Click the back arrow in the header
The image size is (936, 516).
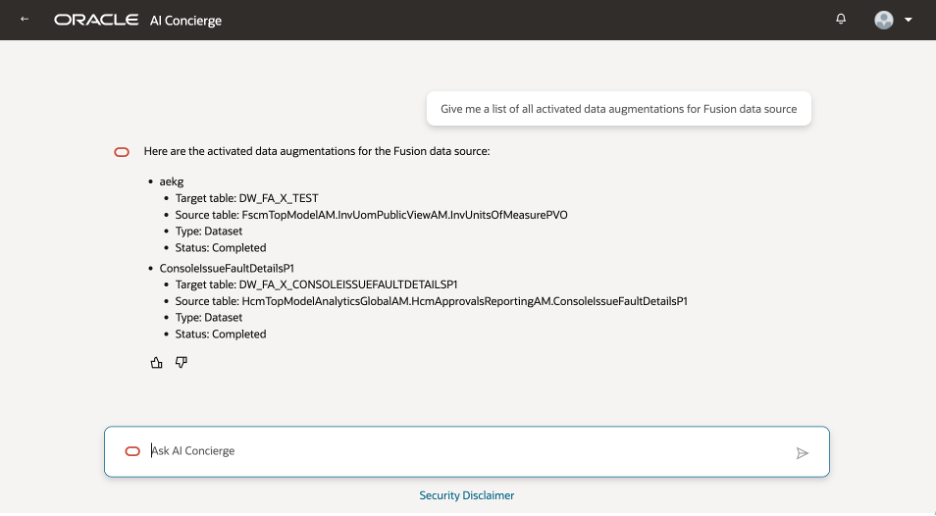pos(24,19)
